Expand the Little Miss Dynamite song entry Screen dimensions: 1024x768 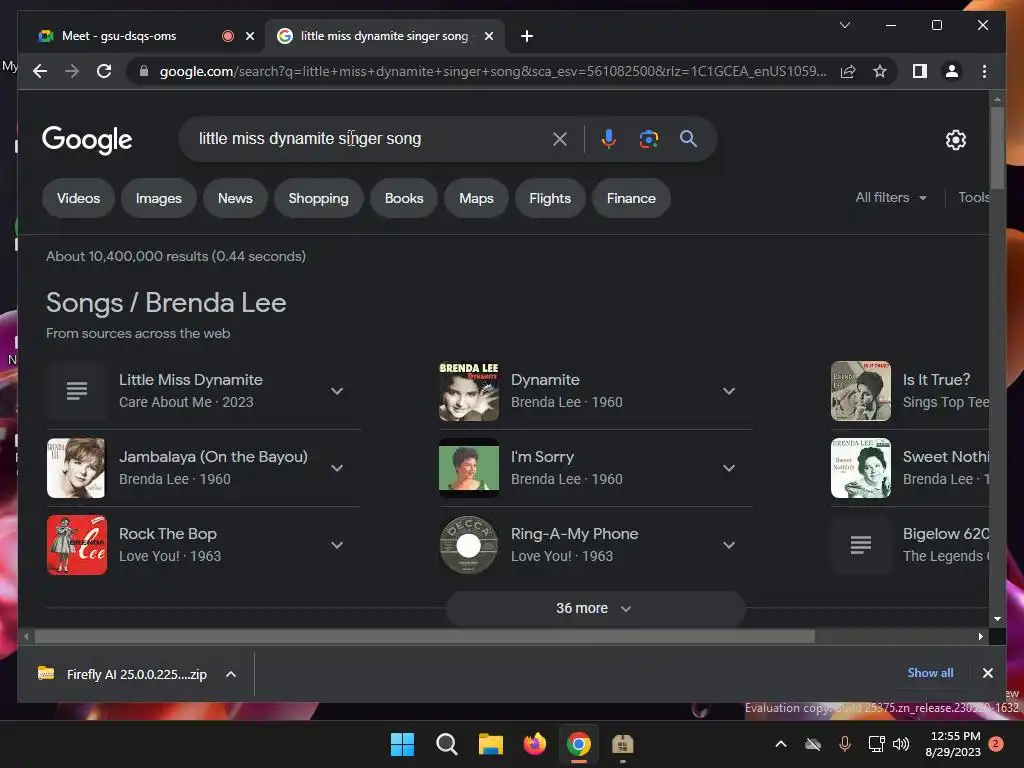[337, 391]
